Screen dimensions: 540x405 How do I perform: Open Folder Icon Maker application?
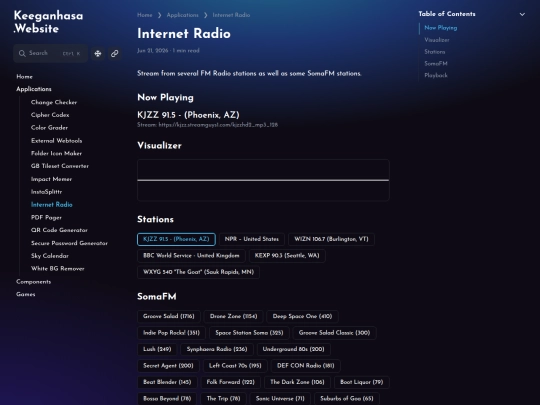[x=56, y=153]
